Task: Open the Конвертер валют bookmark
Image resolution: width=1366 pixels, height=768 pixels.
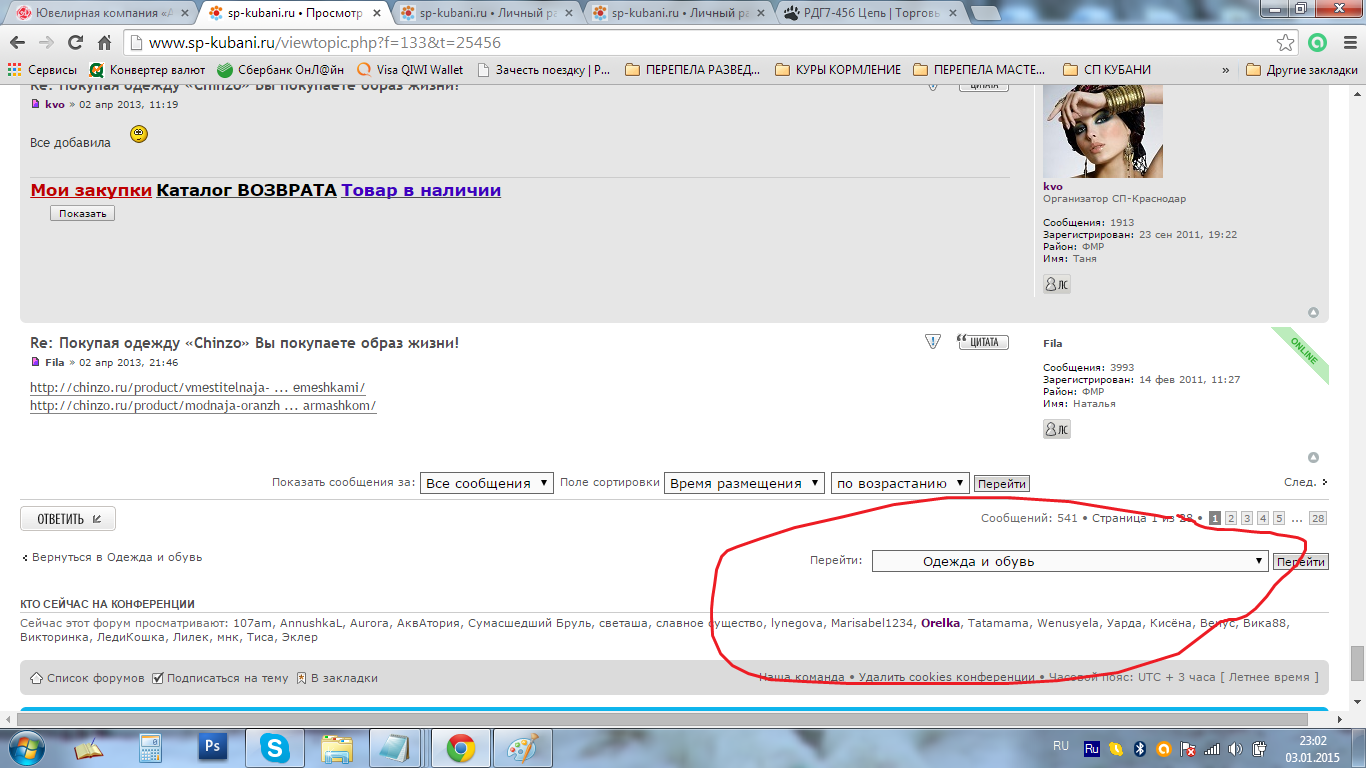Action: click(x=147, y=70)
